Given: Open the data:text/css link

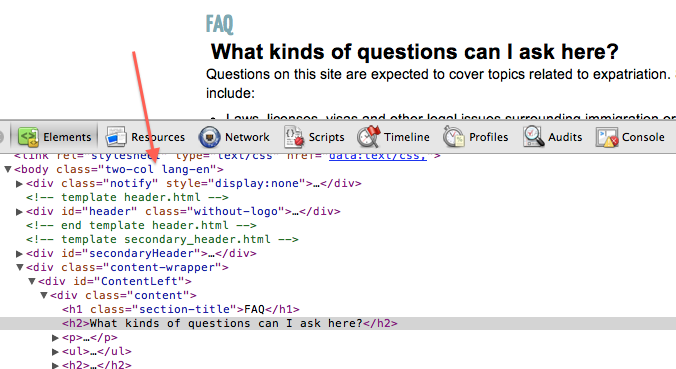Looking at the screenshot, I should [x=378, y=156].
